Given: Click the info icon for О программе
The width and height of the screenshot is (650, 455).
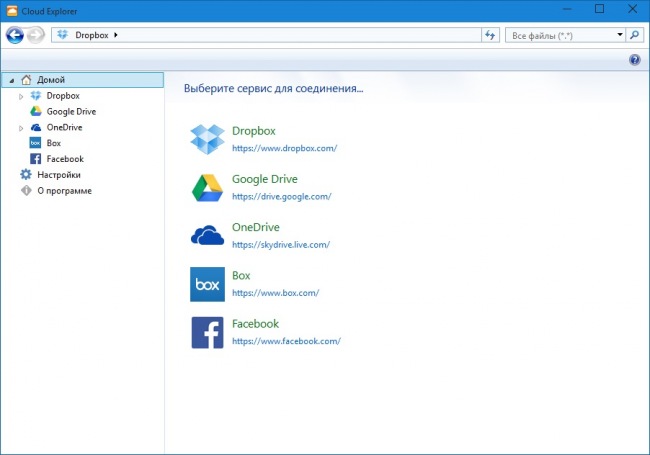Looking at the screenshot, I should pos(26,191).
